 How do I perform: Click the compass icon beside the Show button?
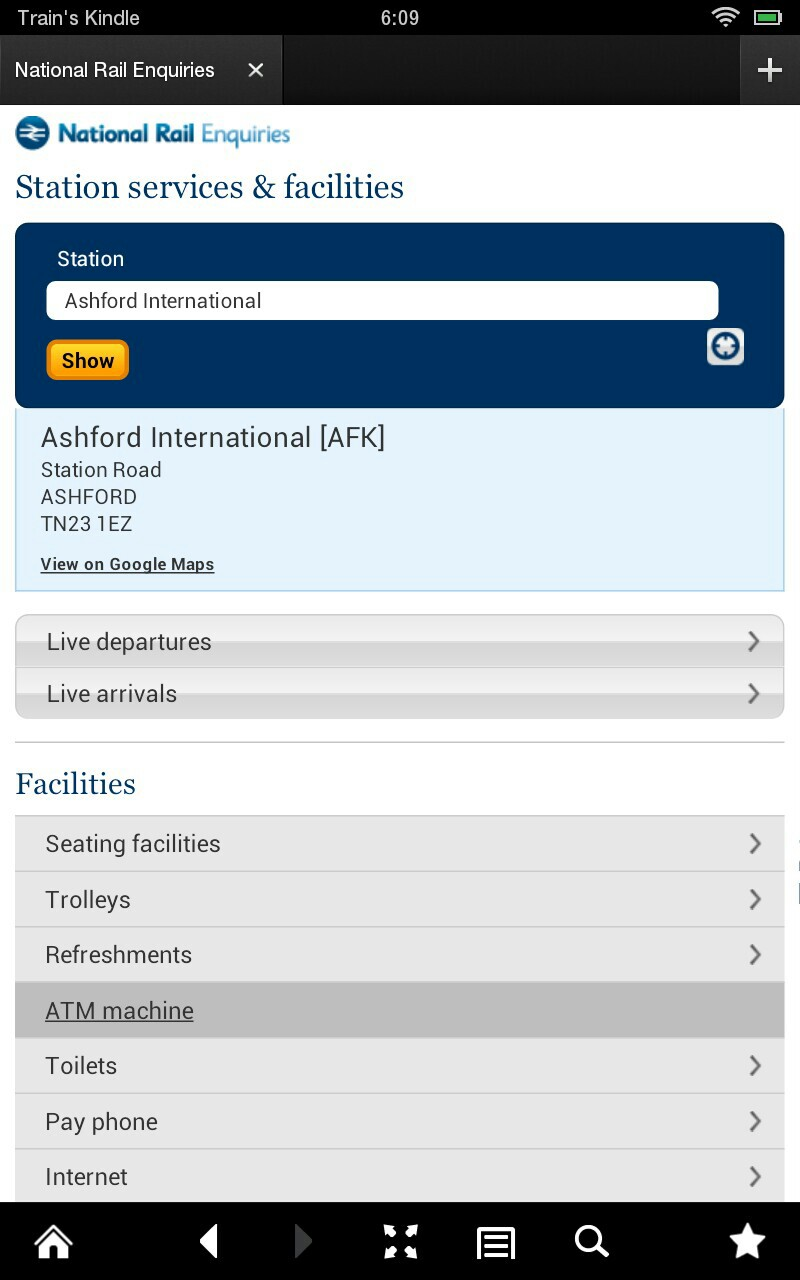(x=725, y=346)
